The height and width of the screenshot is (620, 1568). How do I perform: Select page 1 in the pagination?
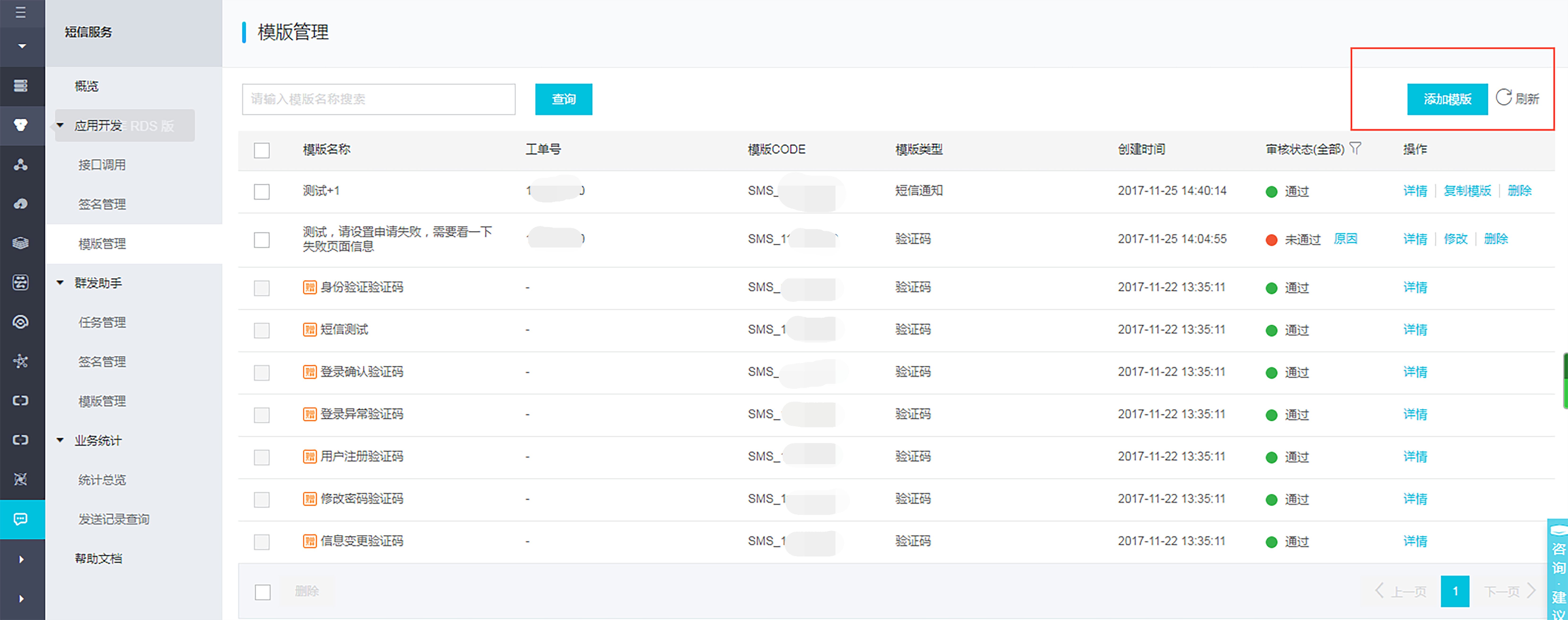tap(1455, 591)
